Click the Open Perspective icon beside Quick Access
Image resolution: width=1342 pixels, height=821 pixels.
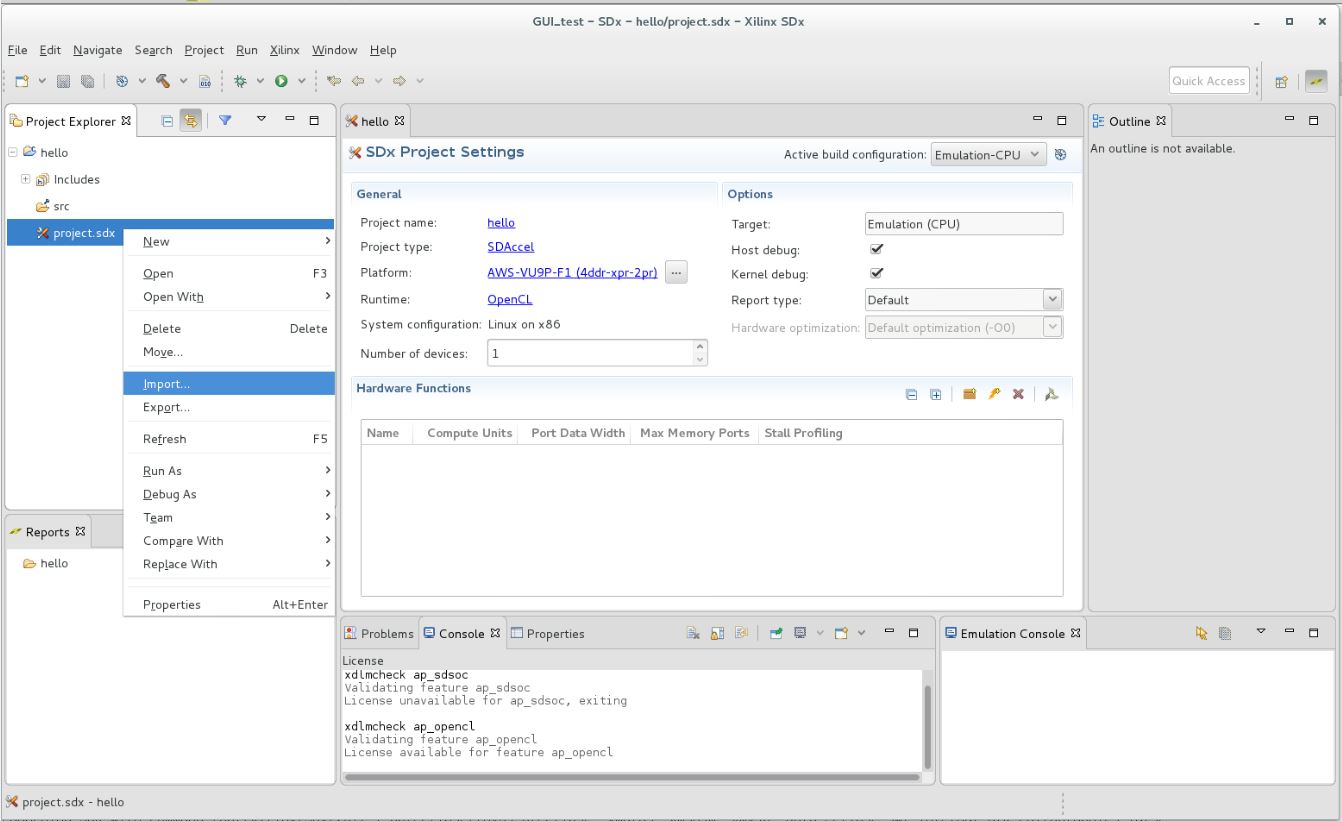tap(1279, 81)
